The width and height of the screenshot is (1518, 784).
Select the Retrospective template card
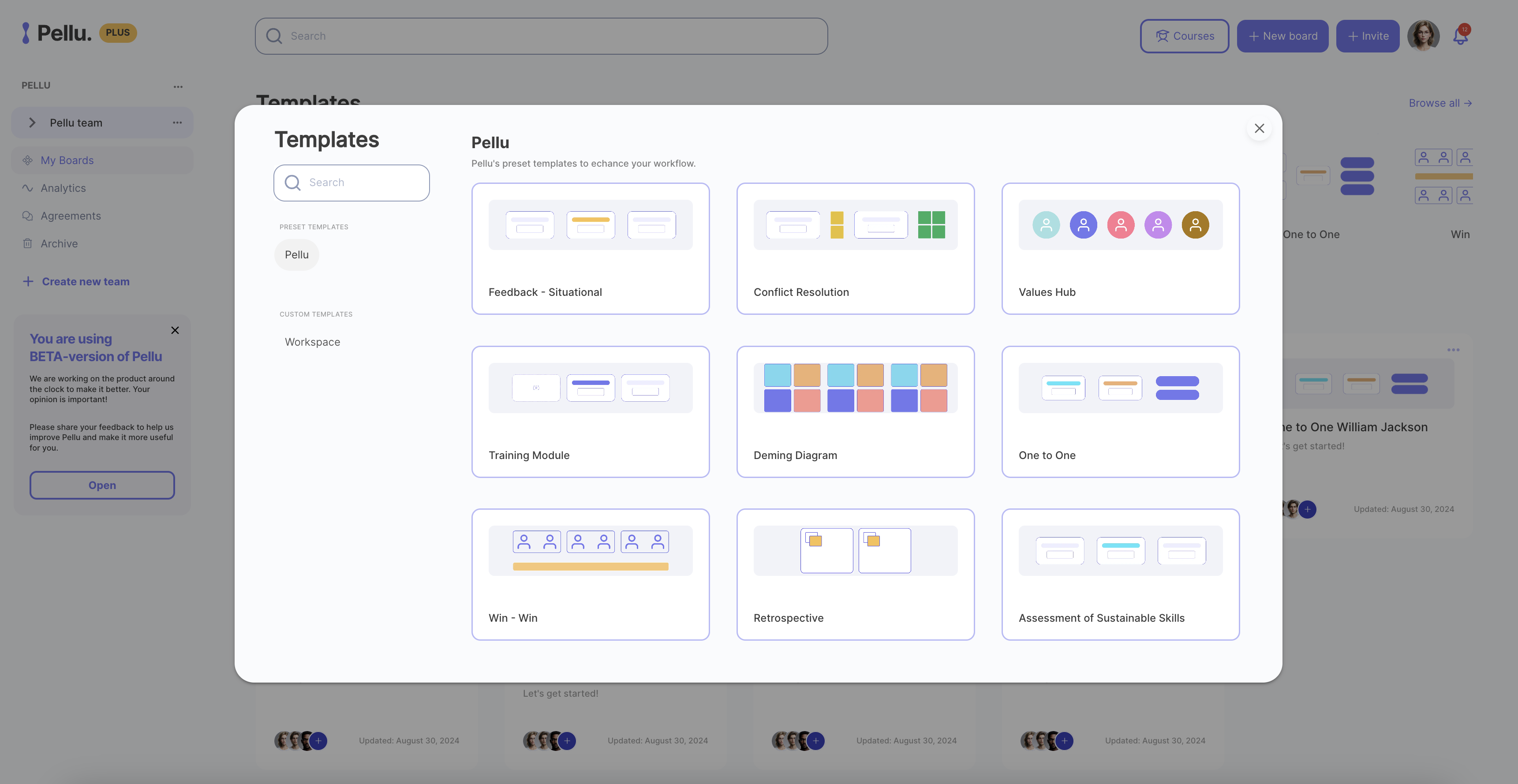855,574
